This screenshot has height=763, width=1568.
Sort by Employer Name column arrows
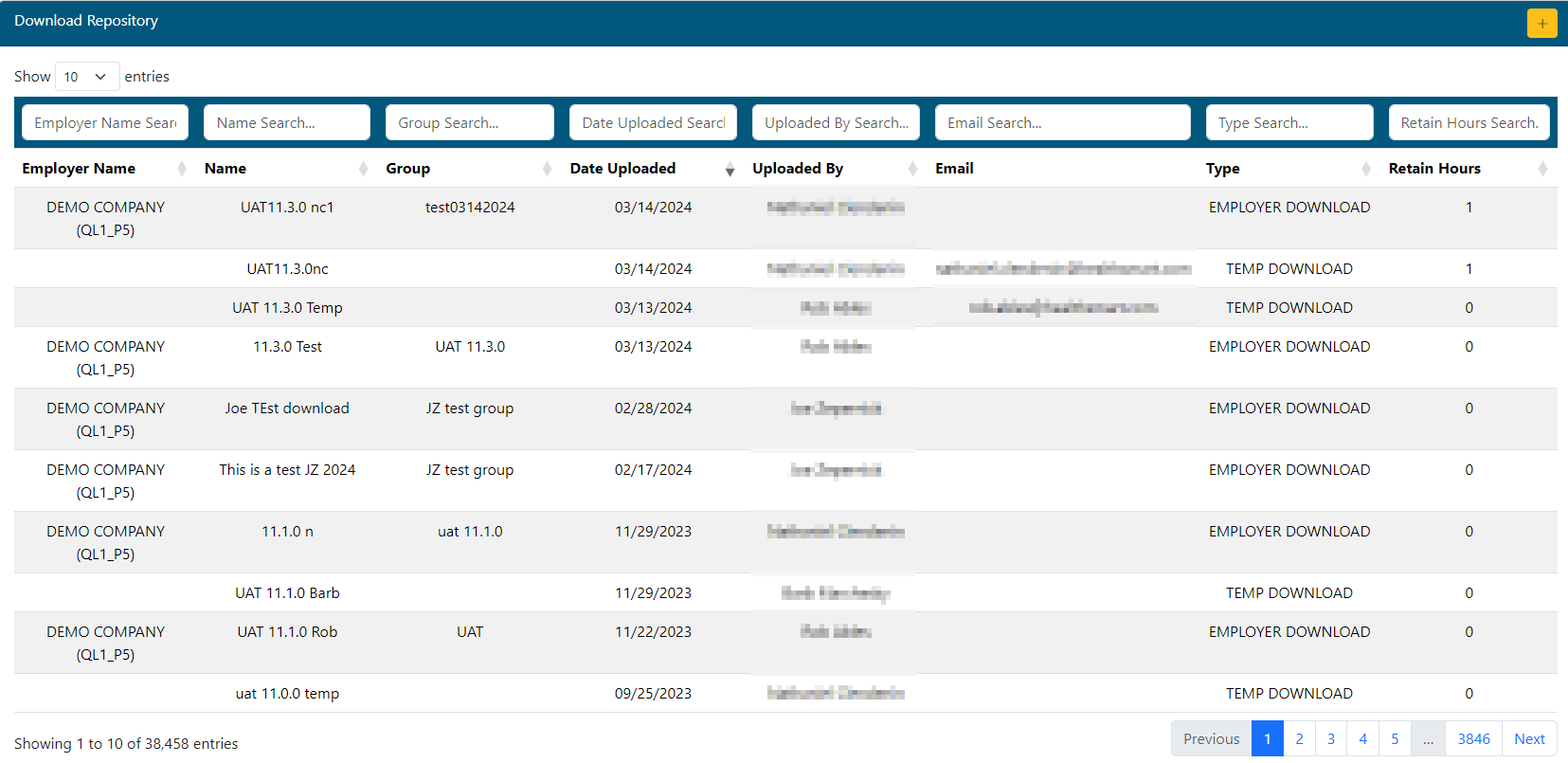point(182,169)
